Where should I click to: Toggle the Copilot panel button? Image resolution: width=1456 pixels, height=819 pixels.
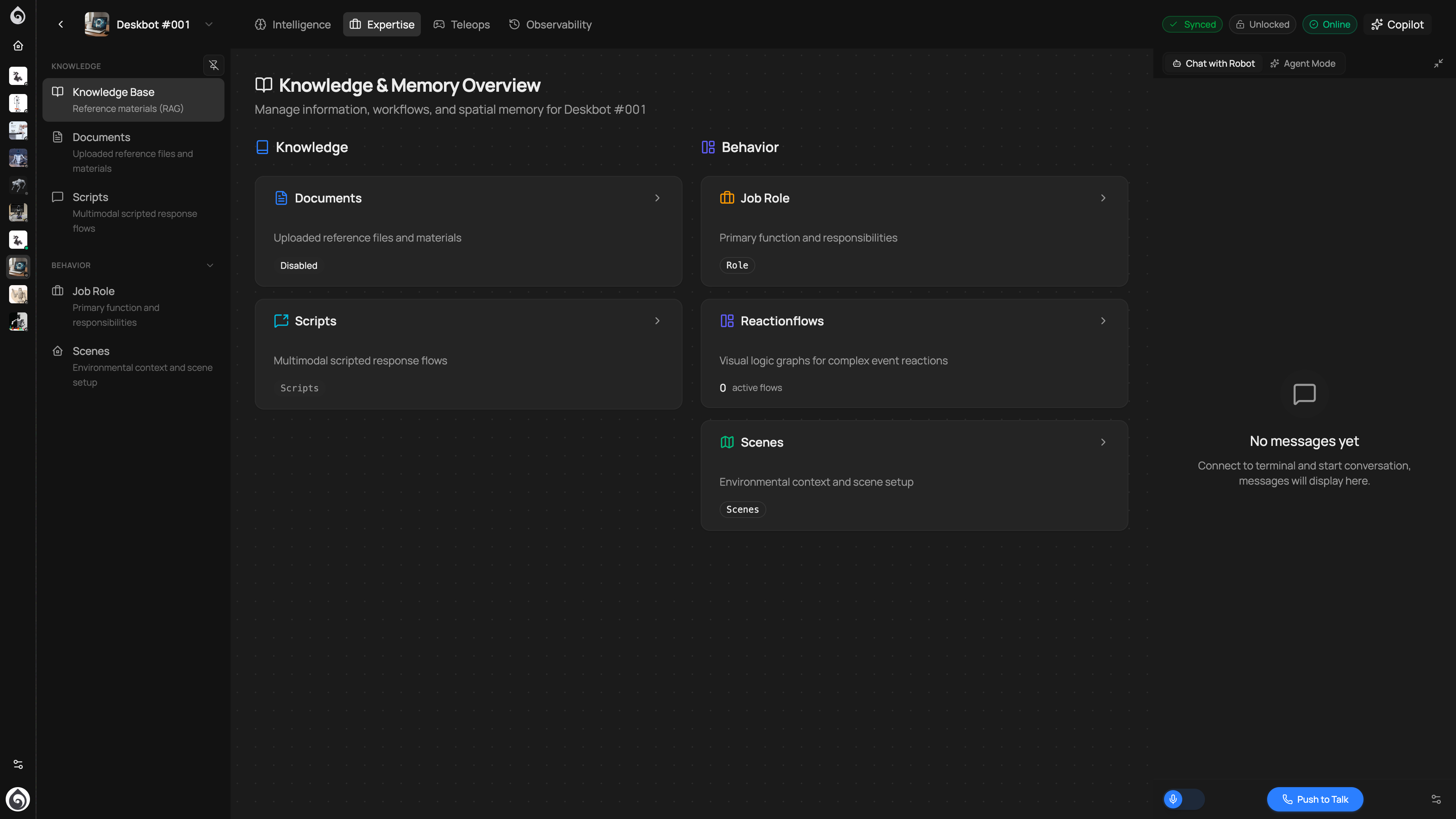[x=1397, y=24]
